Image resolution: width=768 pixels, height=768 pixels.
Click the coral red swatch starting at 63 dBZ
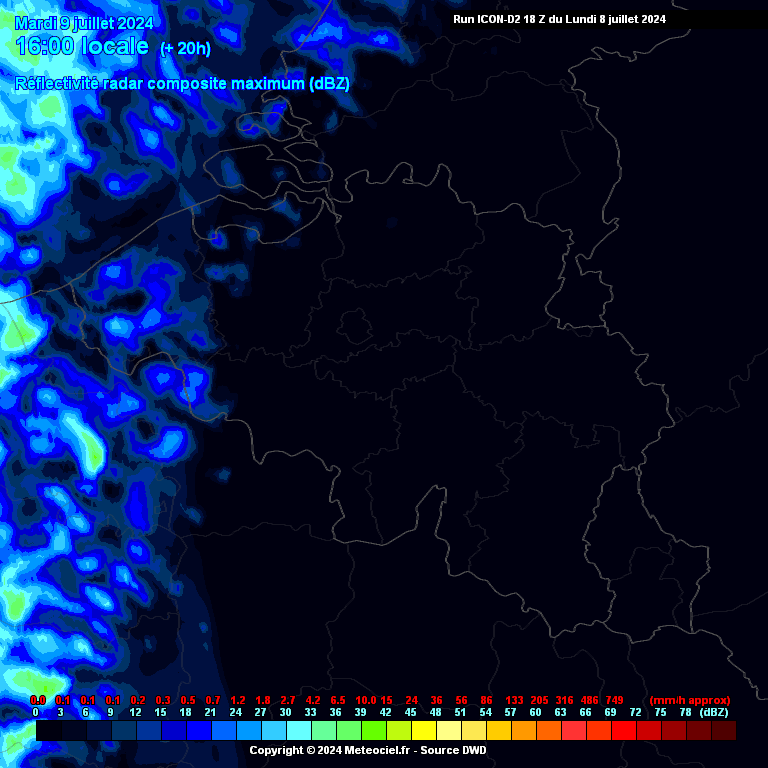tap(574, 730)
